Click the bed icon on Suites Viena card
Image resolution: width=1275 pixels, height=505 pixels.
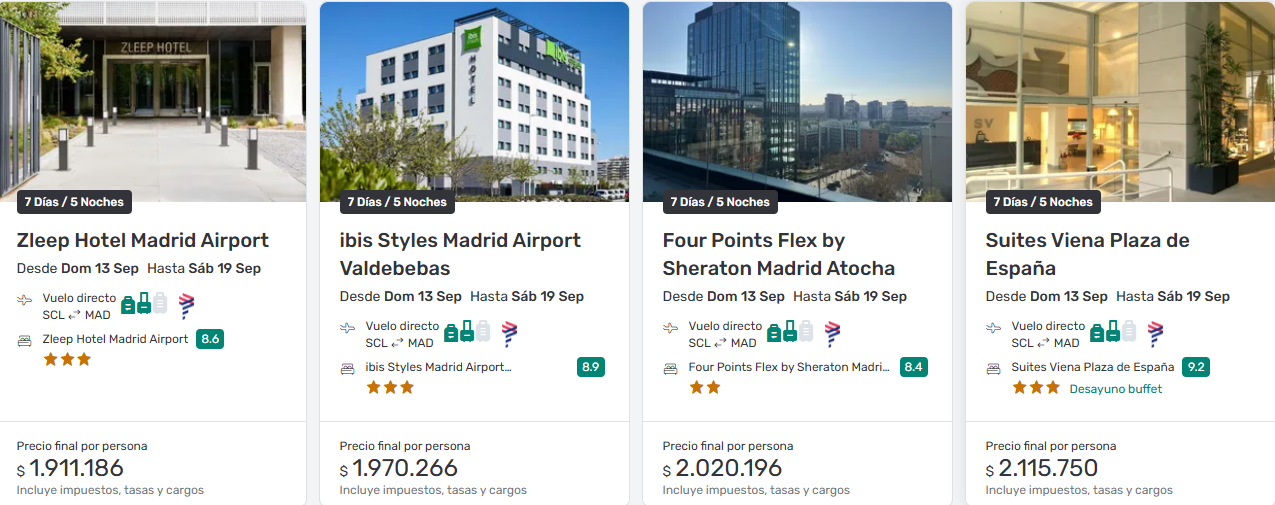click(994, 368)
